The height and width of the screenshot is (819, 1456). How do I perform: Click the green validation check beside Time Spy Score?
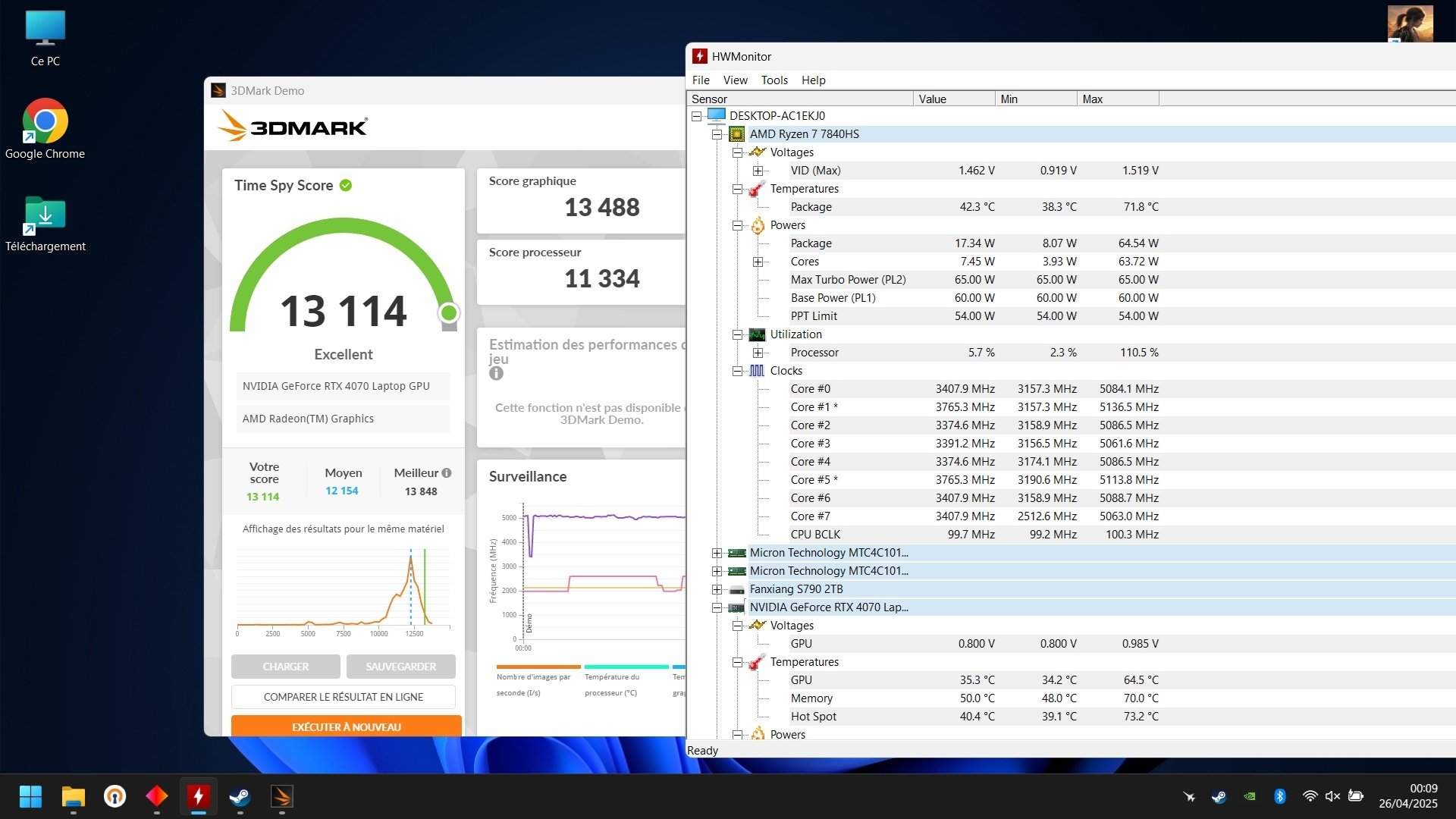click(x=346, y=185)
